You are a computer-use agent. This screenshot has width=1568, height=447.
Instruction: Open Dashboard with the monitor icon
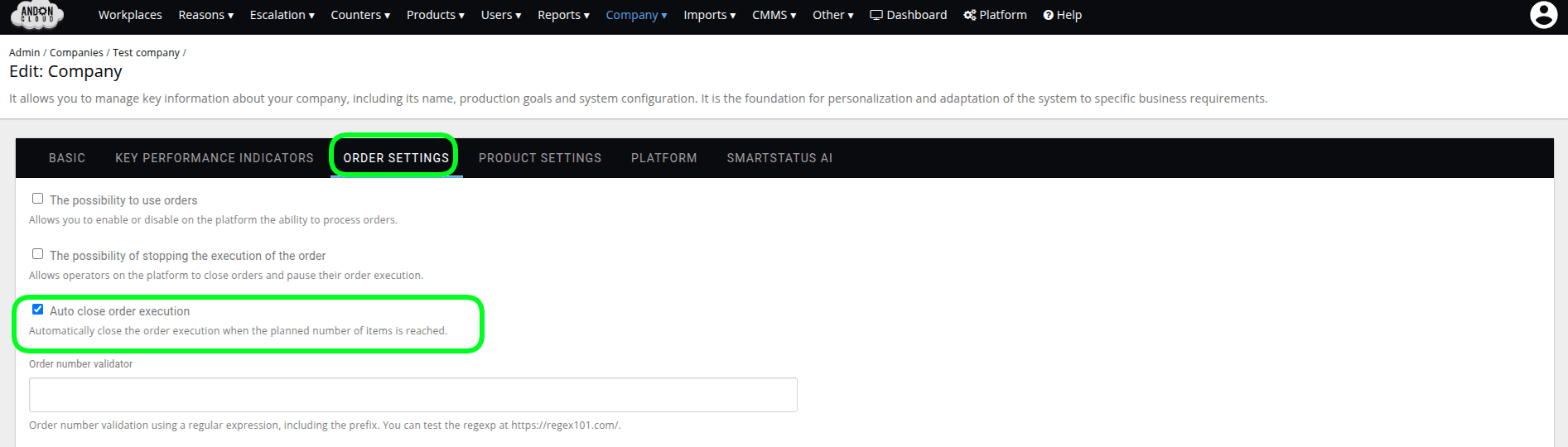pos(908,15)
